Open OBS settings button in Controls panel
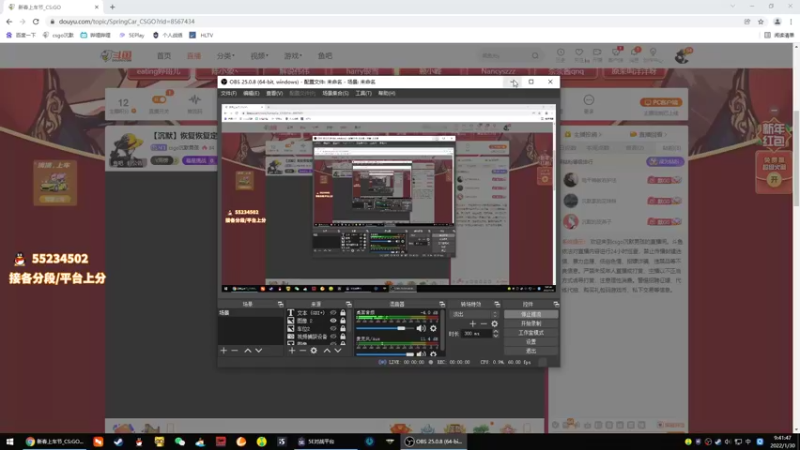Screen dimensions: 800x450 [x=531, y=342]
